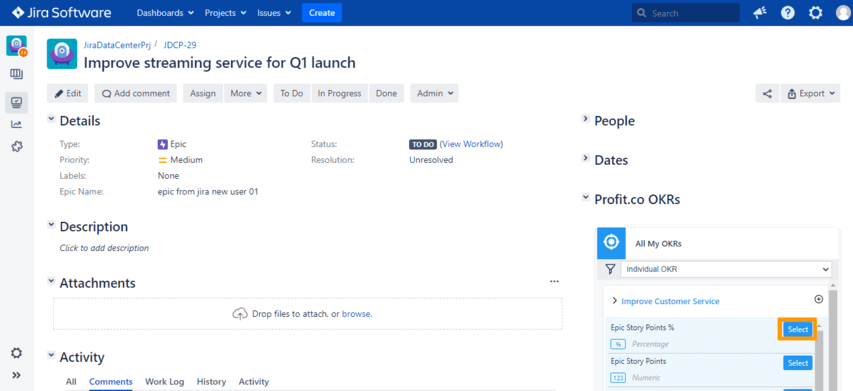The image size is (853, 391).
Task: Open the Individual OKR filter dropdown
Action: tap(726, 269)
